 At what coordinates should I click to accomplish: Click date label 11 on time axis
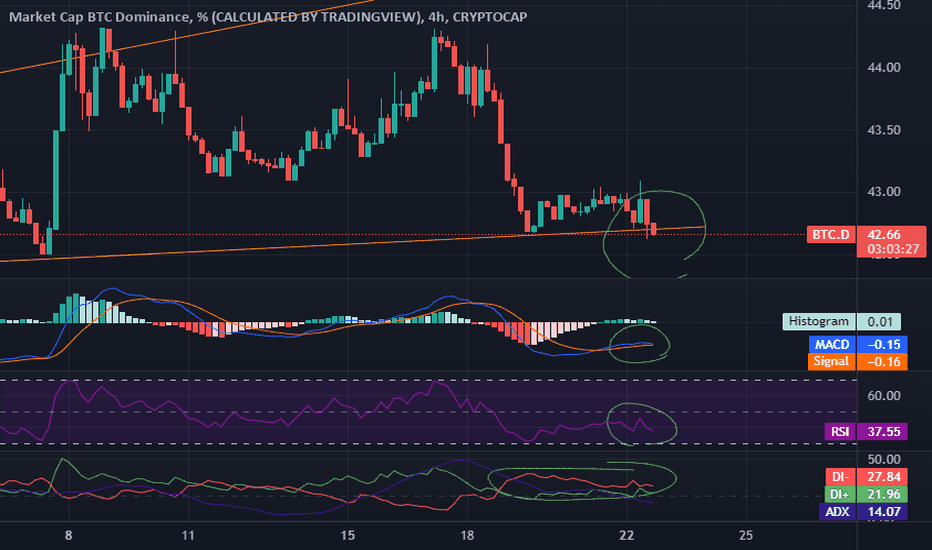pos(188,535)
